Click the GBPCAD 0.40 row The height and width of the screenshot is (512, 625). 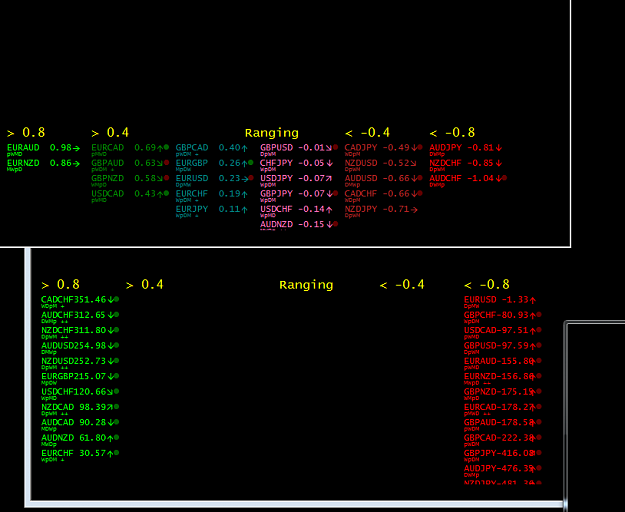[212, 148]
